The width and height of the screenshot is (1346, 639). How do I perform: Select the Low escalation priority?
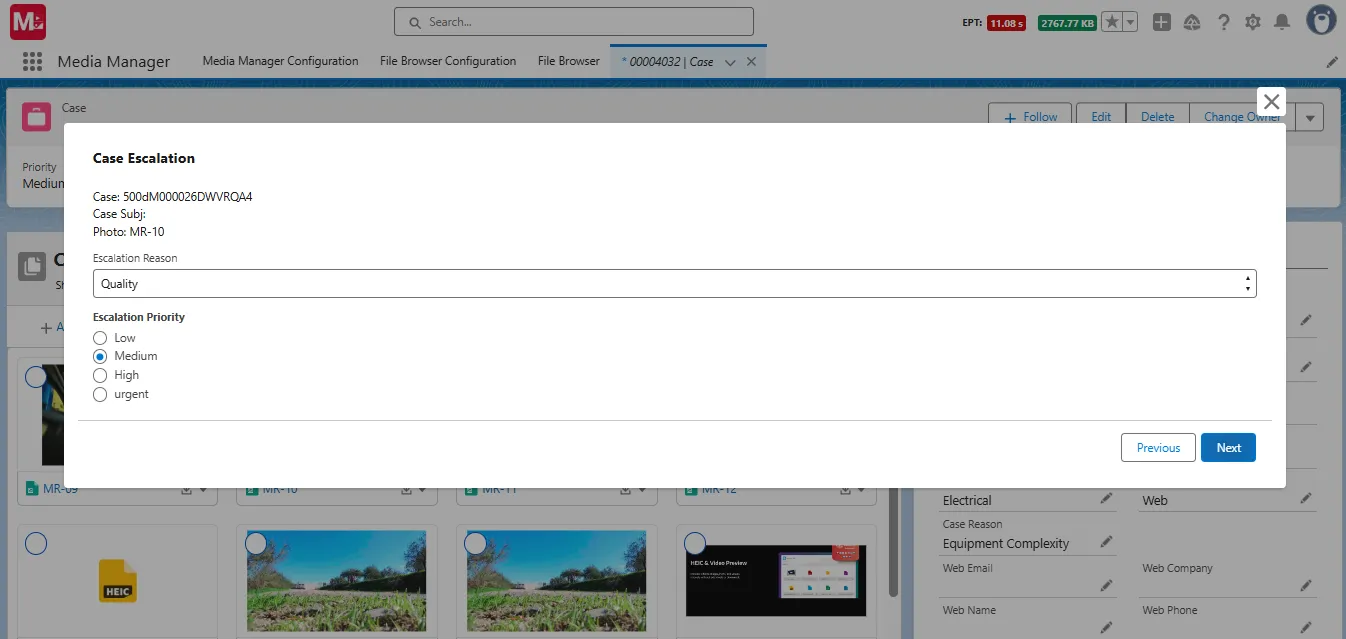(x=100, y=338)
